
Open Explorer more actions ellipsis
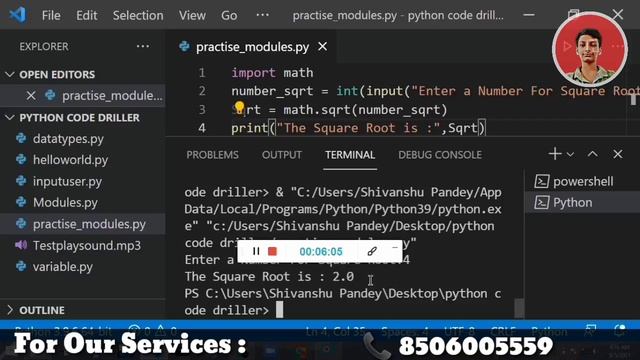[x=143, y=47]
